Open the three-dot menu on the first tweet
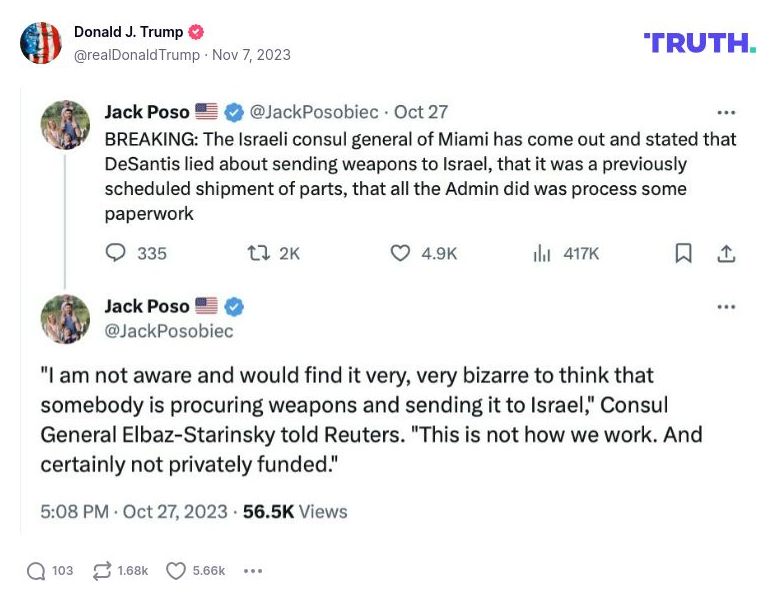The width and height of the screenshot is (777, 601). [727, 113]
